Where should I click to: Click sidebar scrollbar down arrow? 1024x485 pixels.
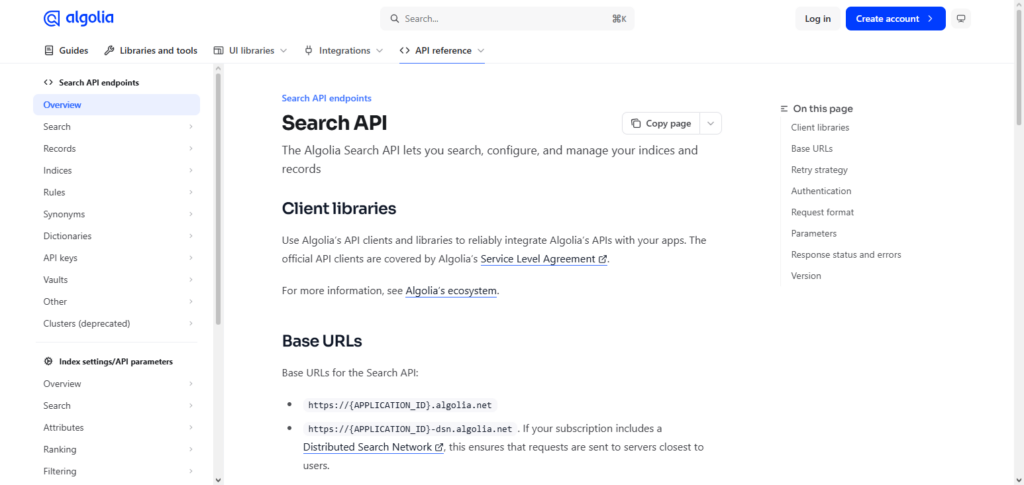pos(218,480)
